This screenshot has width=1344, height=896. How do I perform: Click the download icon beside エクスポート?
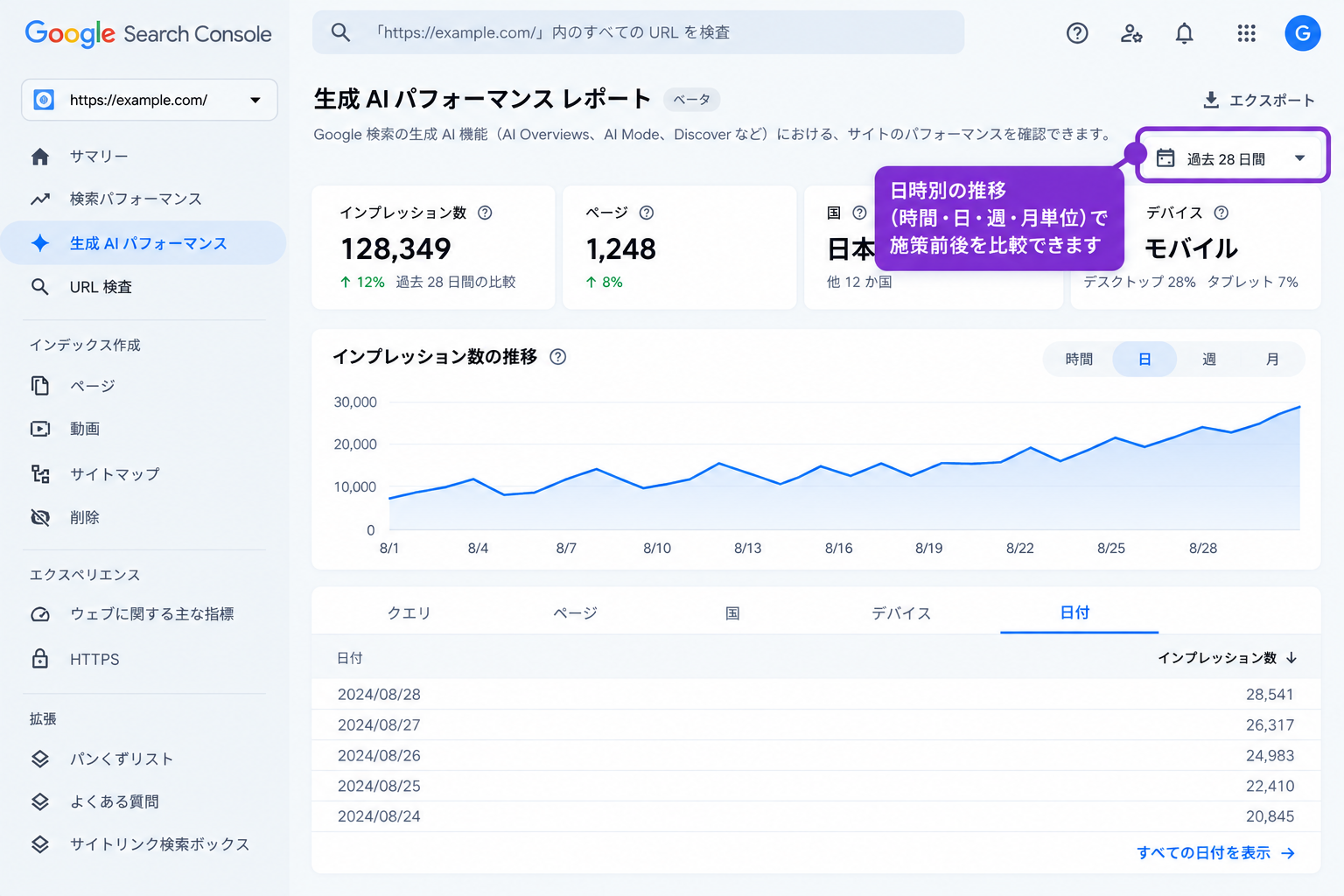[x=1211, y=100]
